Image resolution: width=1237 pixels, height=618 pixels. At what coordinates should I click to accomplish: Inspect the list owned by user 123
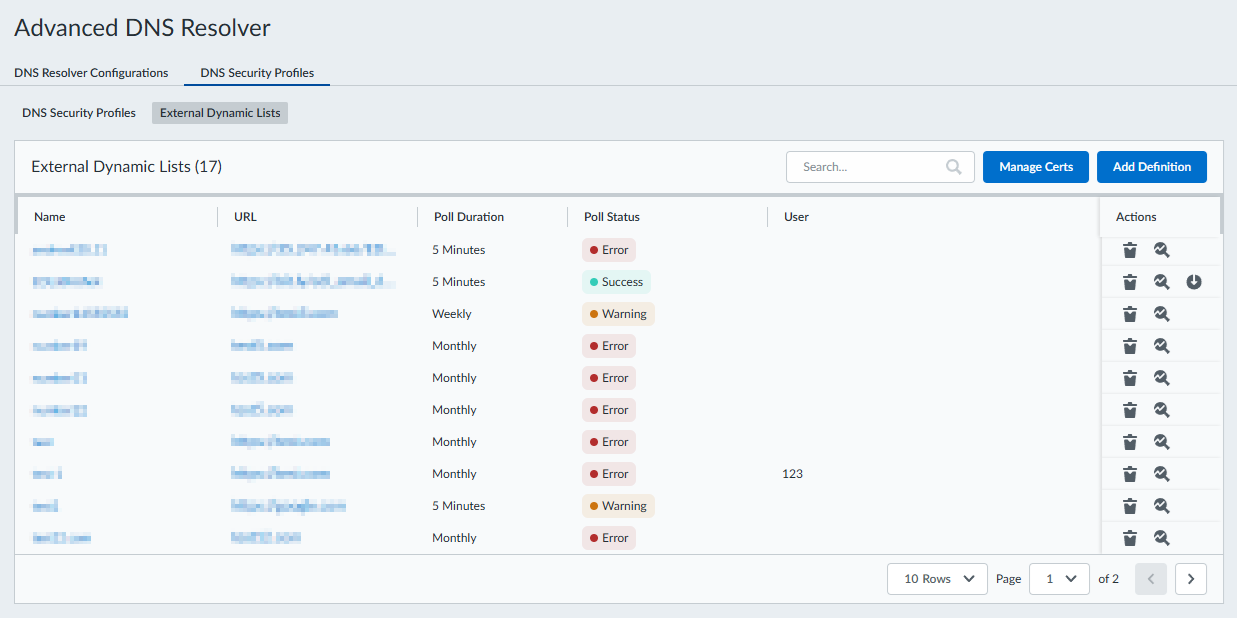1161,474
